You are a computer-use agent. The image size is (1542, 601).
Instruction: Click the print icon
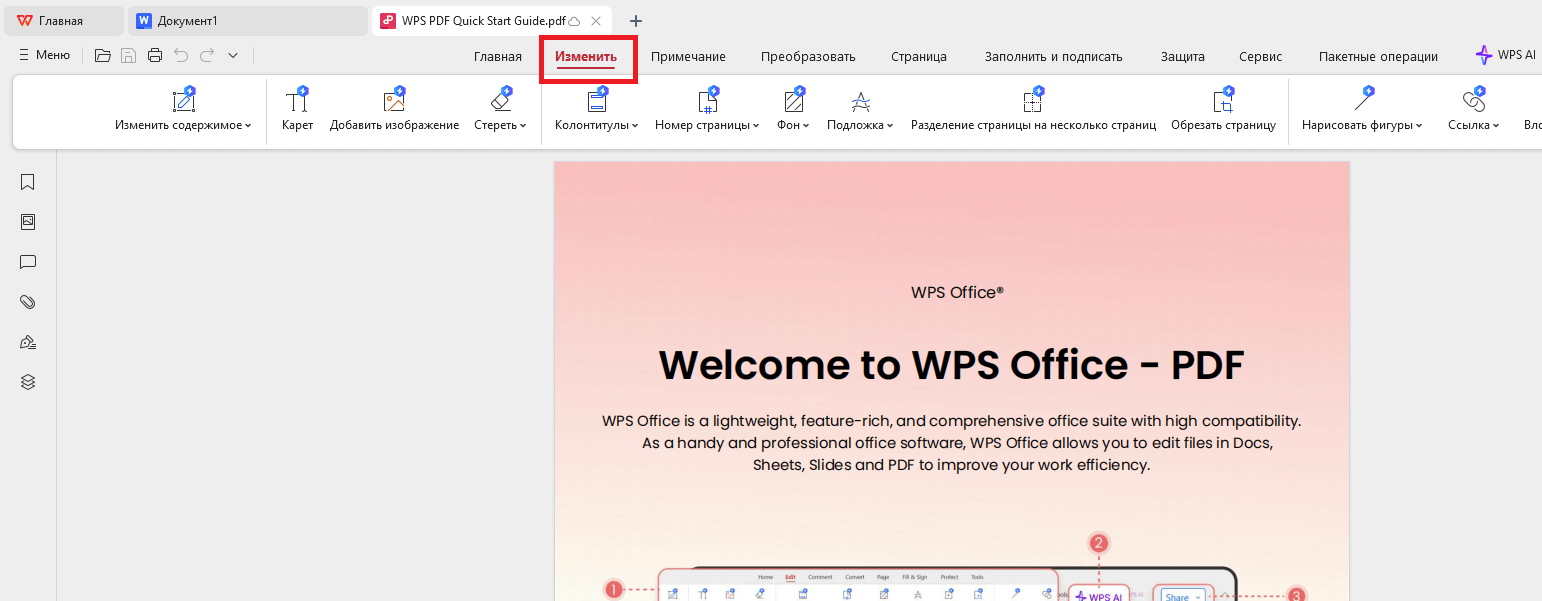coord(155,55)
